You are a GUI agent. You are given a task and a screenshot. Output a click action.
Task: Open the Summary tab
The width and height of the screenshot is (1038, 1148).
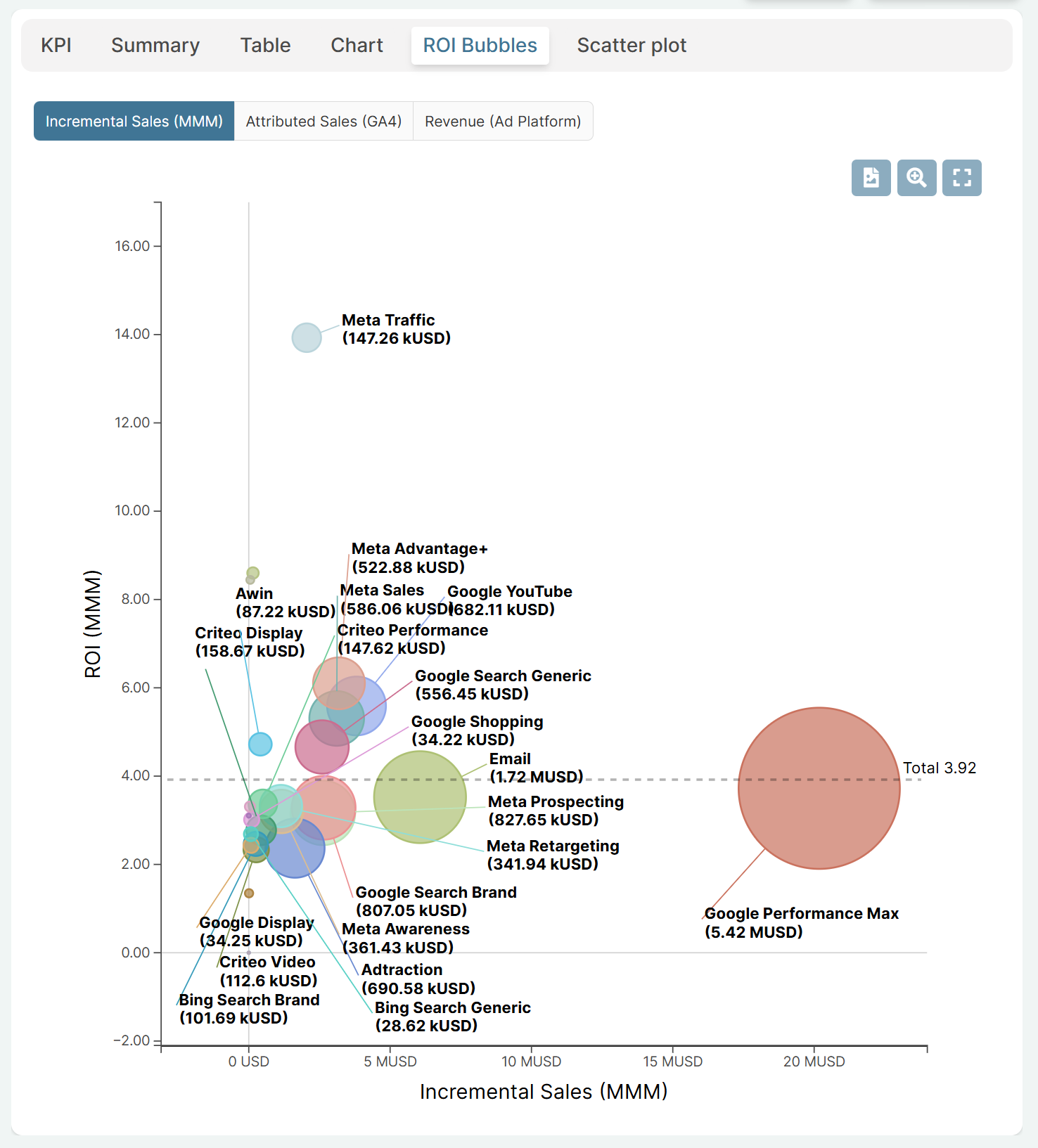[155, 46]
